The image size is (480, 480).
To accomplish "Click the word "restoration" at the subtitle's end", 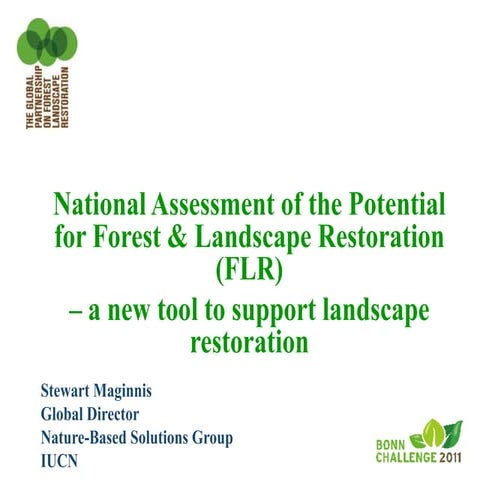I will 249,343.
